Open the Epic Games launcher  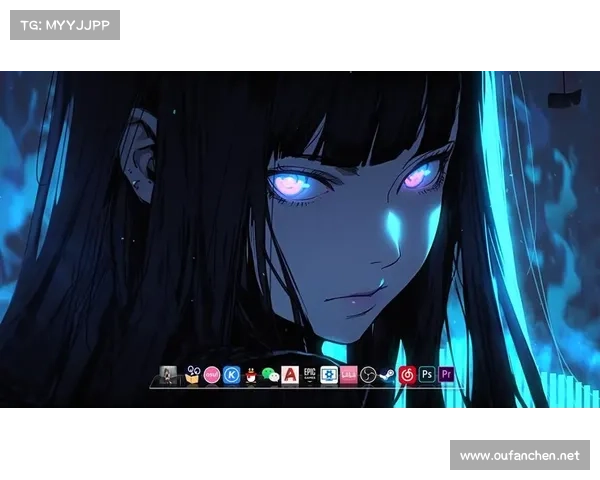coord(309,375)
